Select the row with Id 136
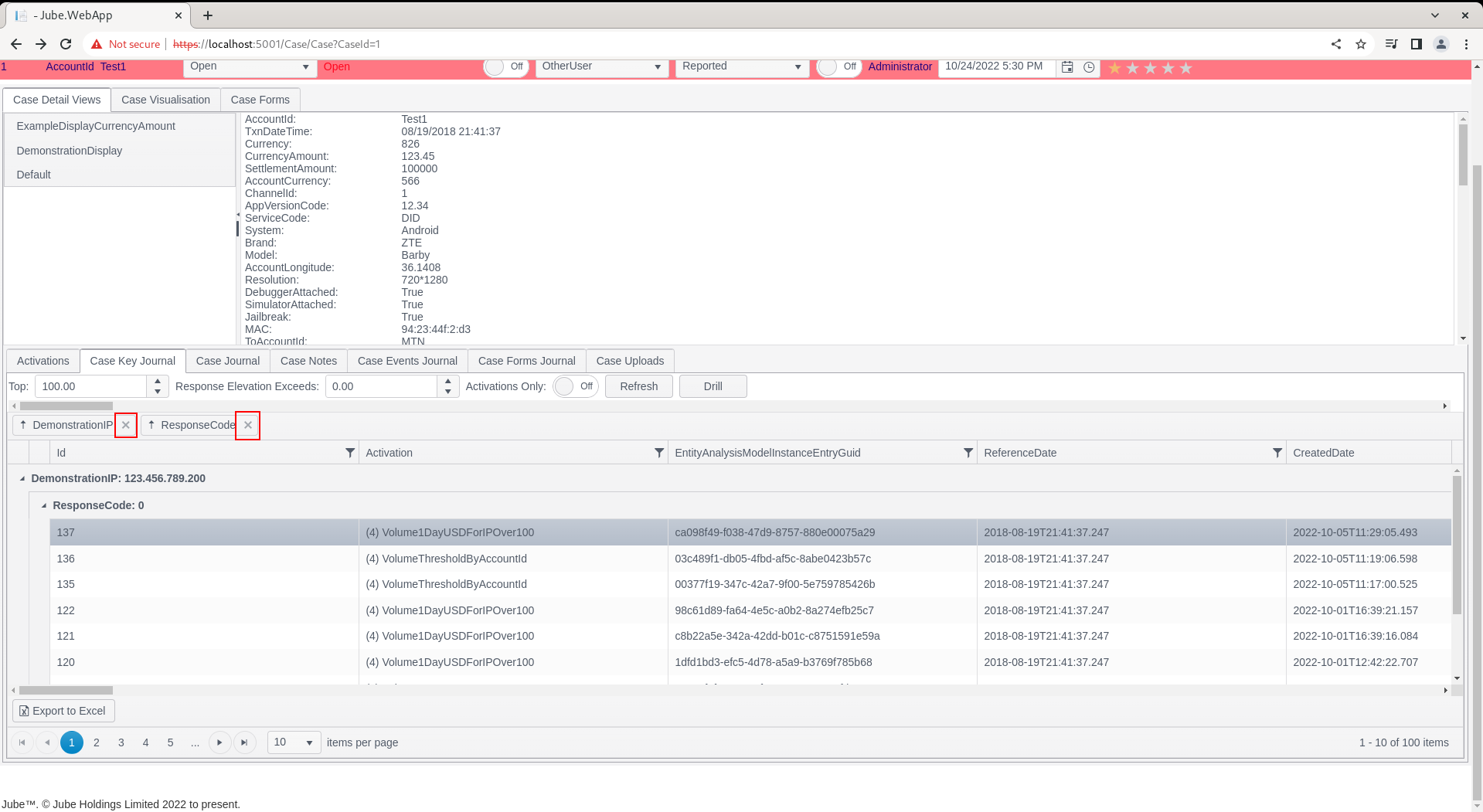The width and height of the screenshot is (1483, 812). (x=750, y=559)
